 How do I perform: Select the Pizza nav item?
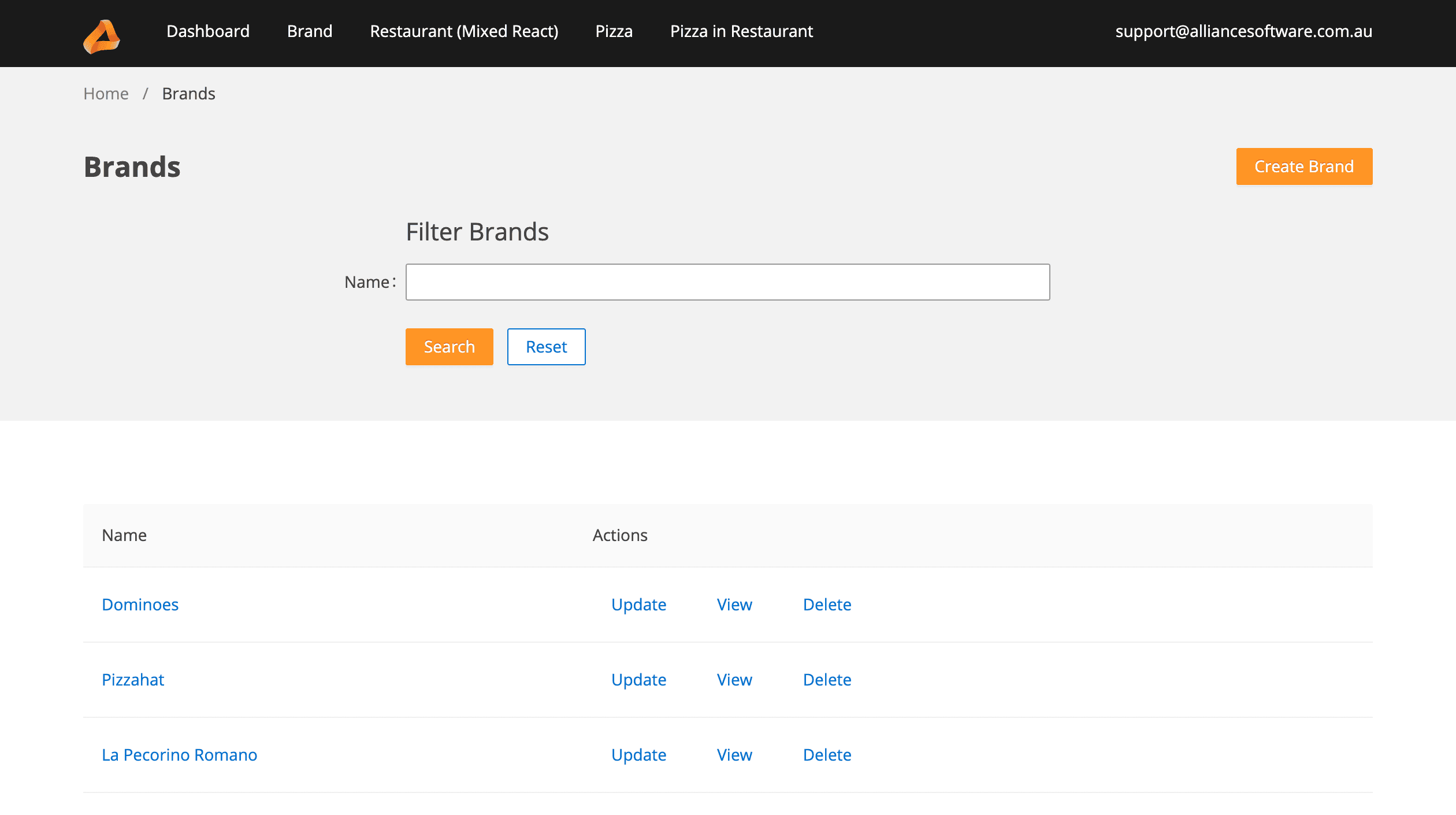coord(614,31)
